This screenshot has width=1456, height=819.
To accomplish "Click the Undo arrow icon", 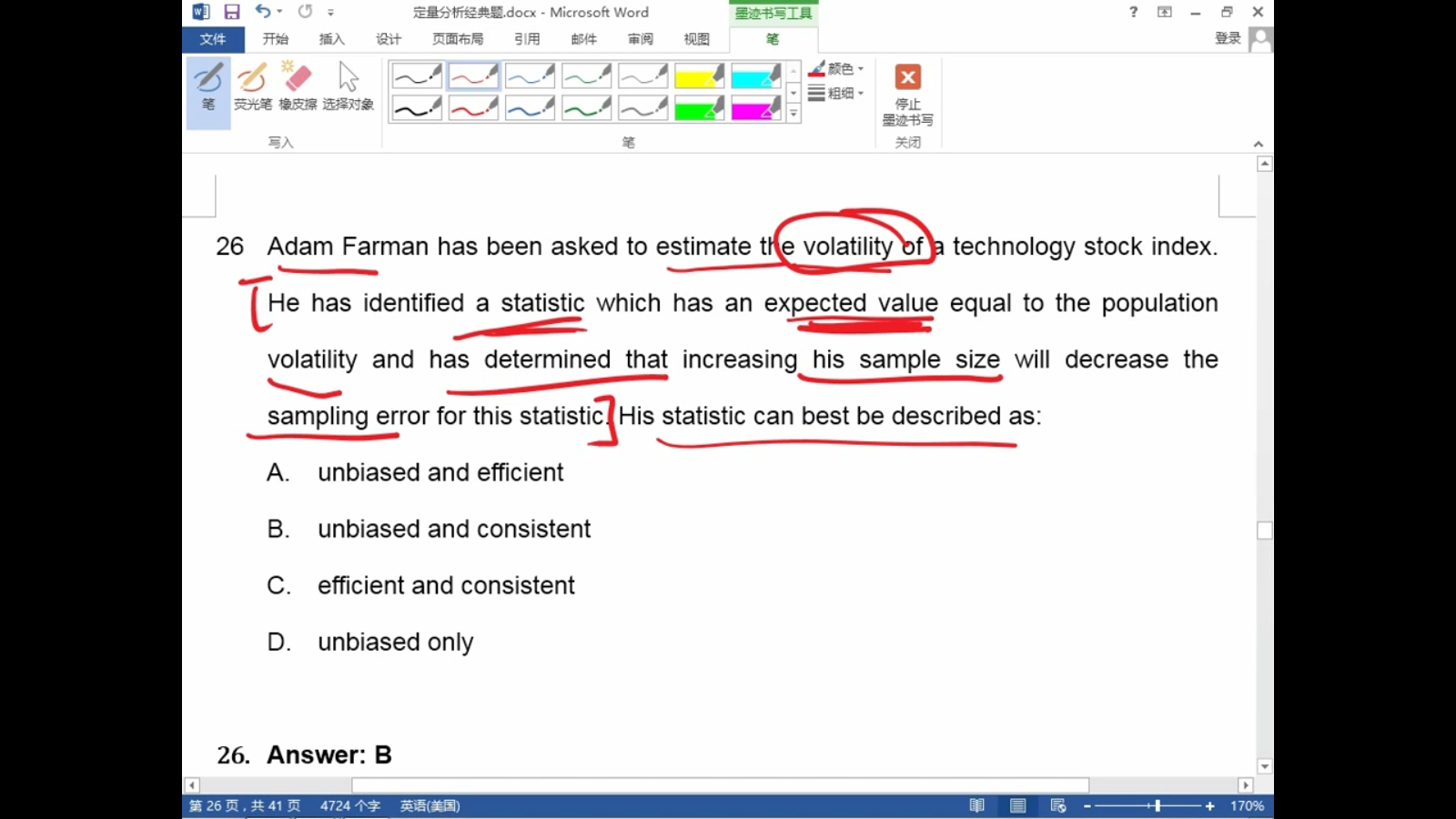I will [262, 12].
